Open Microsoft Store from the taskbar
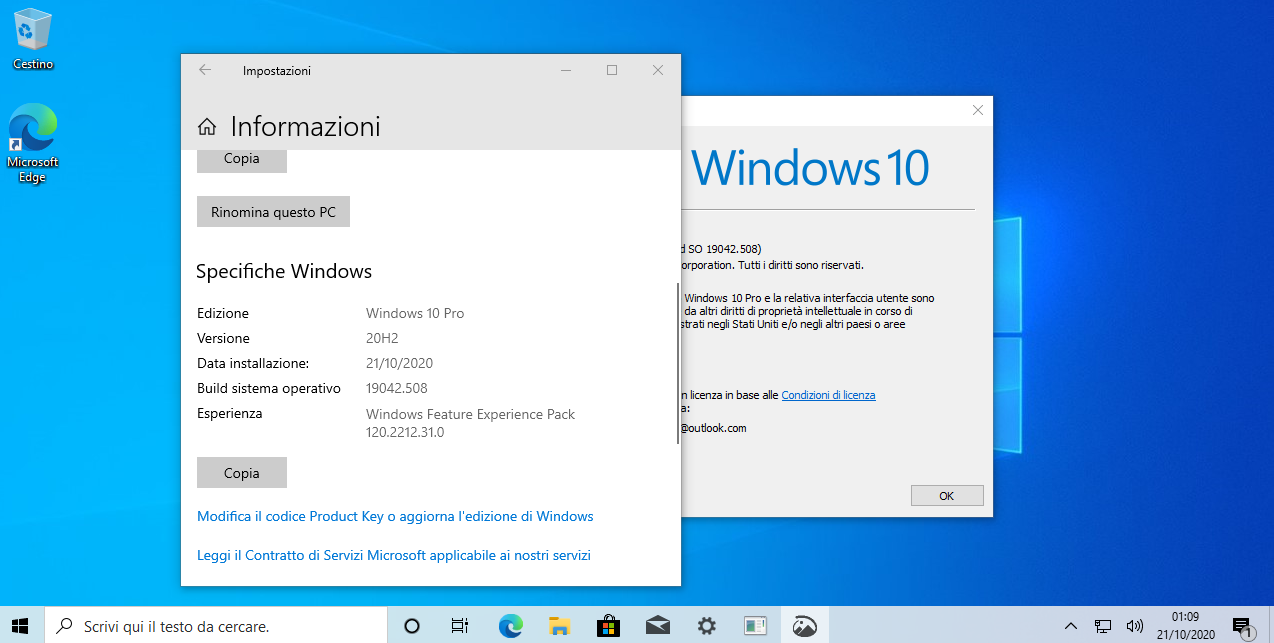 [609, 626]
